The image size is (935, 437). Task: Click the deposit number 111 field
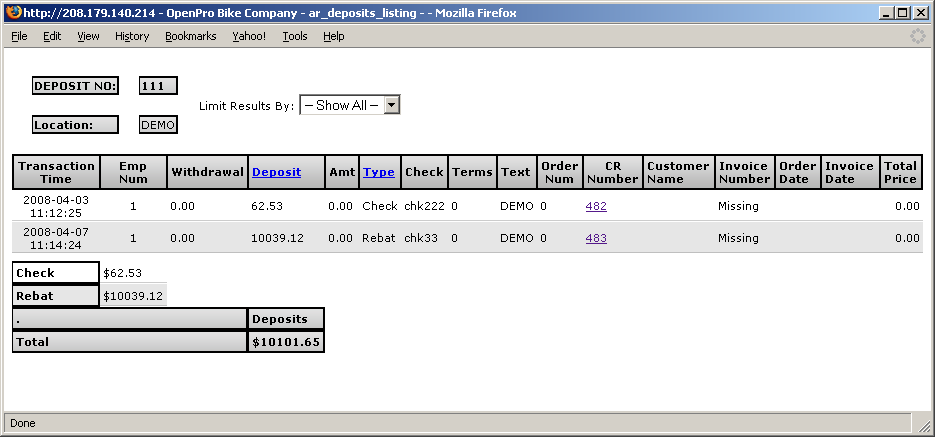pyautogui.click(x=158, y=86)
